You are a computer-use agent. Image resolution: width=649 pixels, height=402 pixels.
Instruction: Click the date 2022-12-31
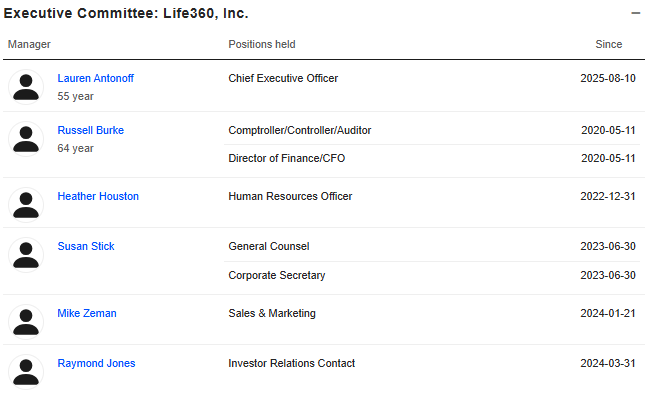tap(608, 196)
